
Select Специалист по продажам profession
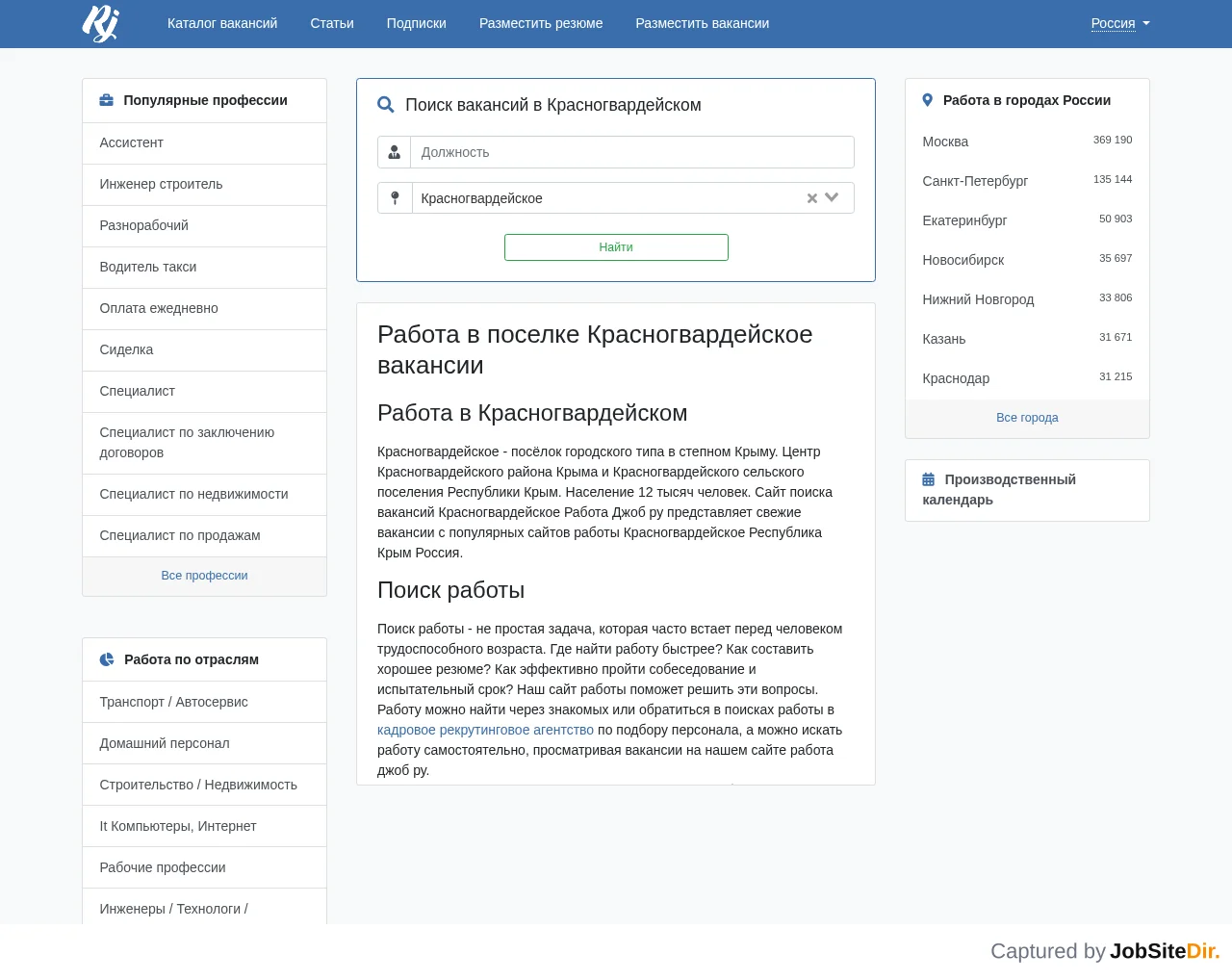205,535
